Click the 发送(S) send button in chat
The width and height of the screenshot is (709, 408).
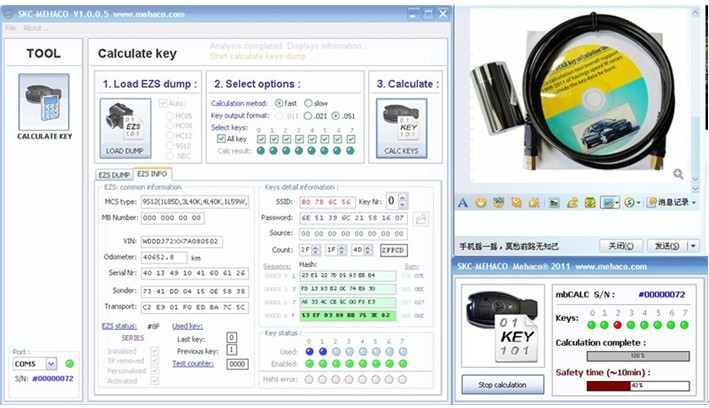666,246
